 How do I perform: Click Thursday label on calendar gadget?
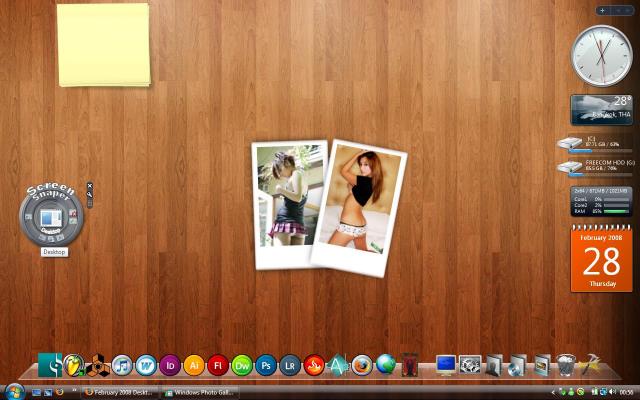602,284
